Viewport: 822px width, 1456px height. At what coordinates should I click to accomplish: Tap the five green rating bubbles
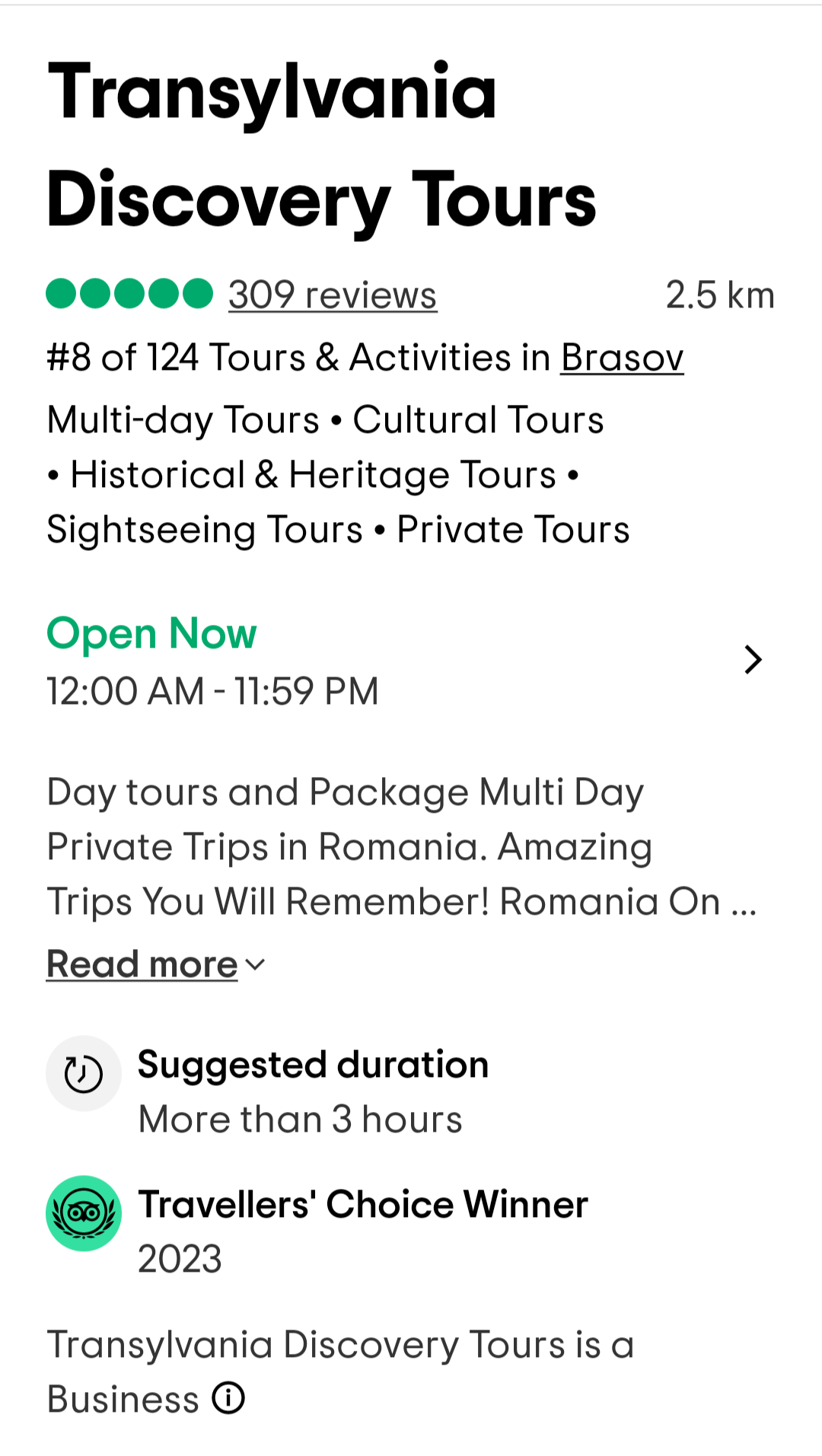point(129,294)
